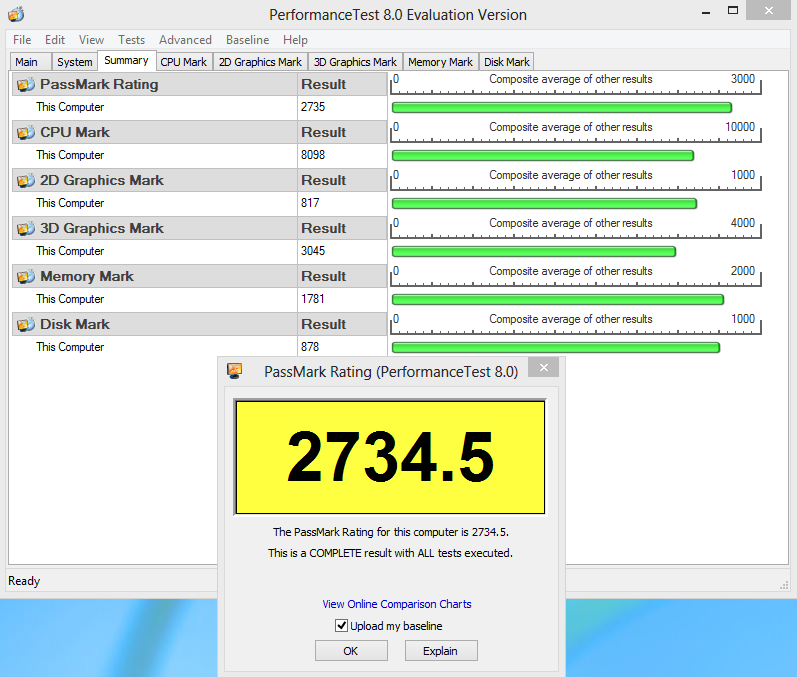Click the Disk Mark green result bar
Image resolution: width=797 pixels, height=677 pixels.
[556, 348]
